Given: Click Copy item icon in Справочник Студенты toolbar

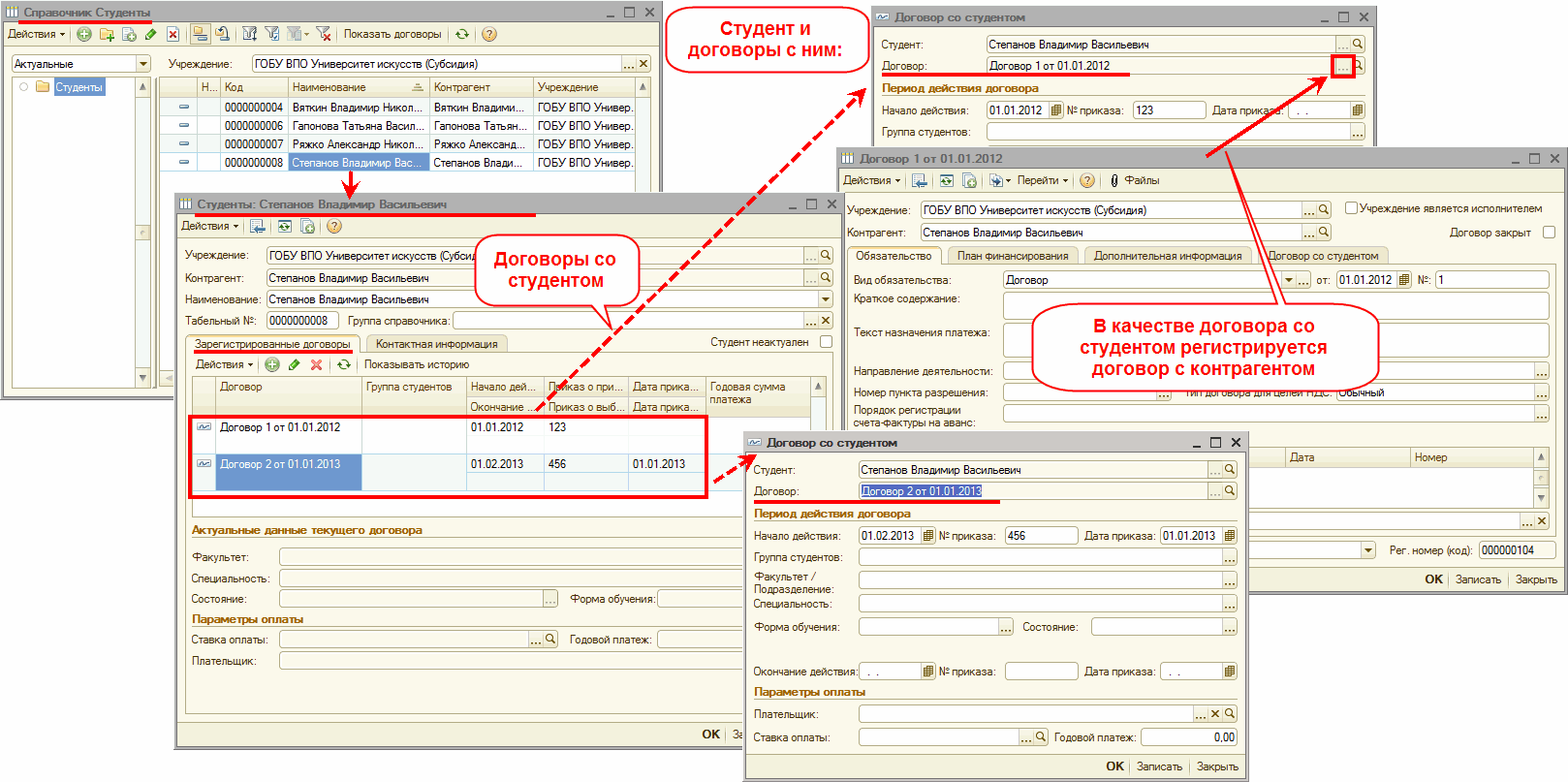Looking at the screenshot, I should click(x=129, y=34).
